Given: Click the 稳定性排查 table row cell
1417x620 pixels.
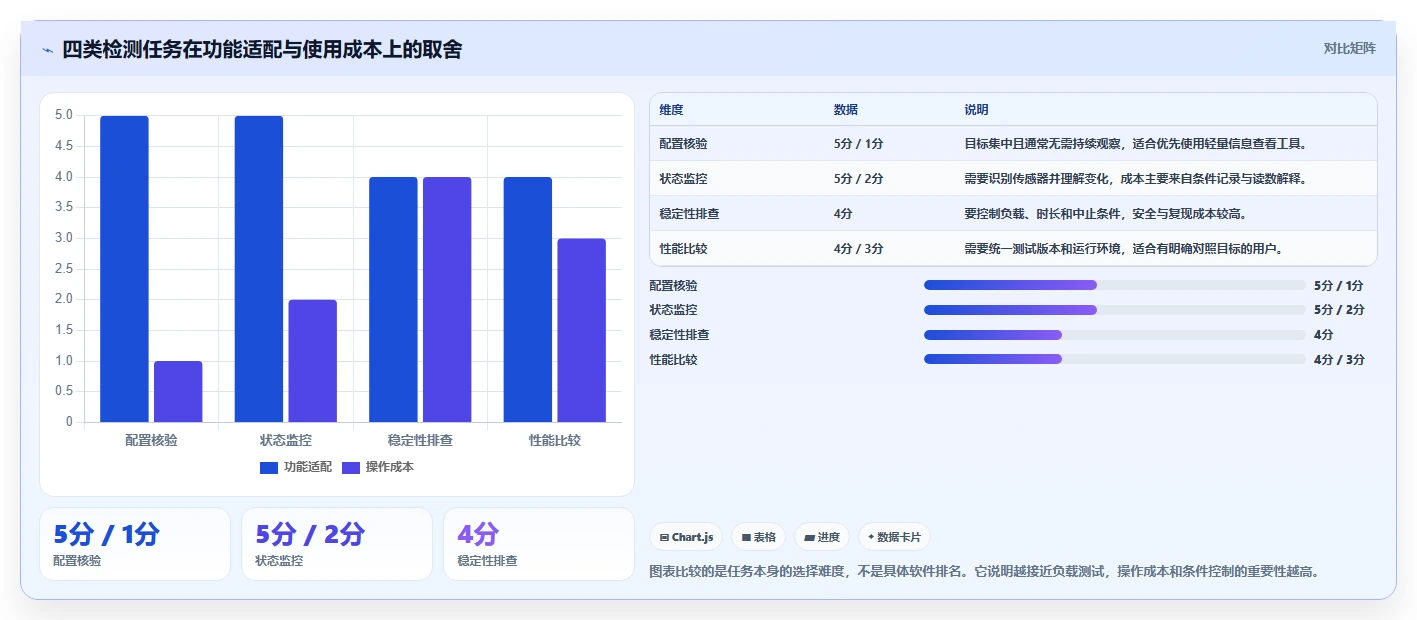Looking at the screenshot, I should coord(689,214).
